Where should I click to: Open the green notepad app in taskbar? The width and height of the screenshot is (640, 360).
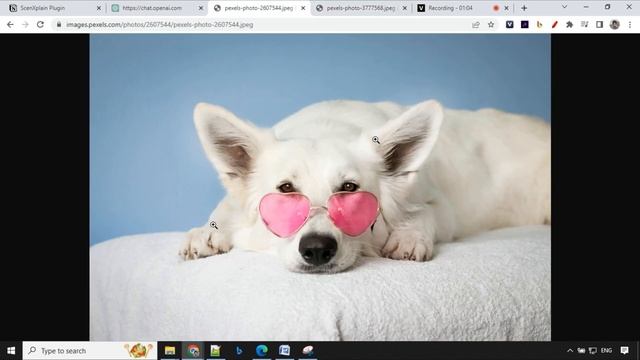pyautogui.click(x=216, y=351)
